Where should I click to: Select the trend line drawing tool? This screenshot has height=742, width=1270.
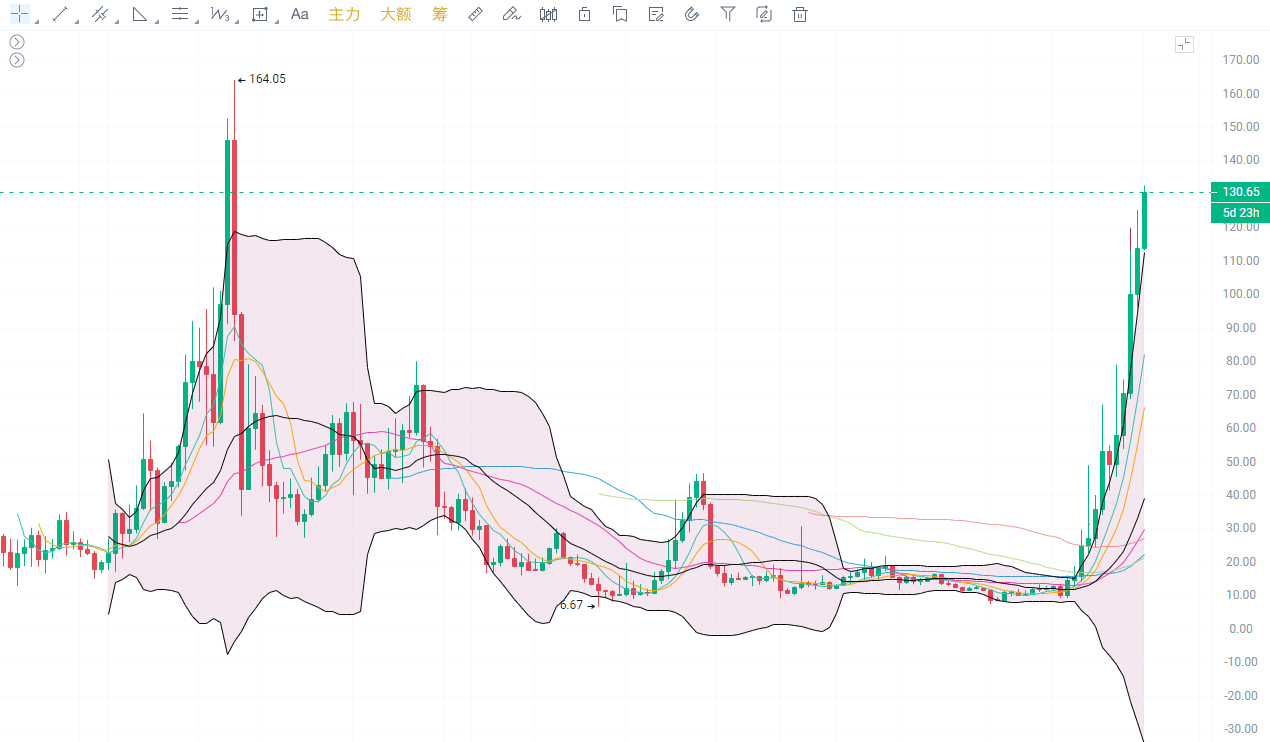(x=59, y=14)
